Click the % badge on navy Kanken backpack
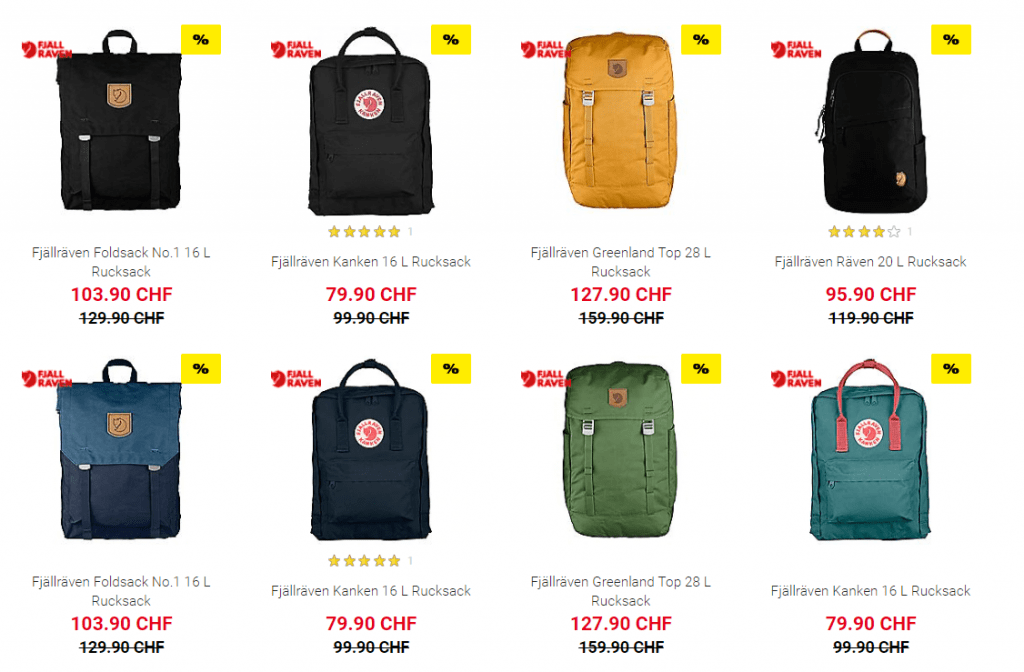The image size is (1024, 672). (x=451, y=368)
